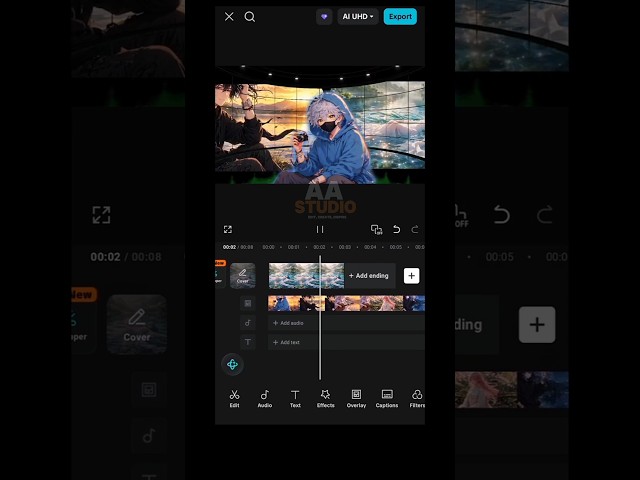This screenshot has height=480, width=640.
Task: Toggle the preview OFF switch icon
Action: (x=376, y=229)
